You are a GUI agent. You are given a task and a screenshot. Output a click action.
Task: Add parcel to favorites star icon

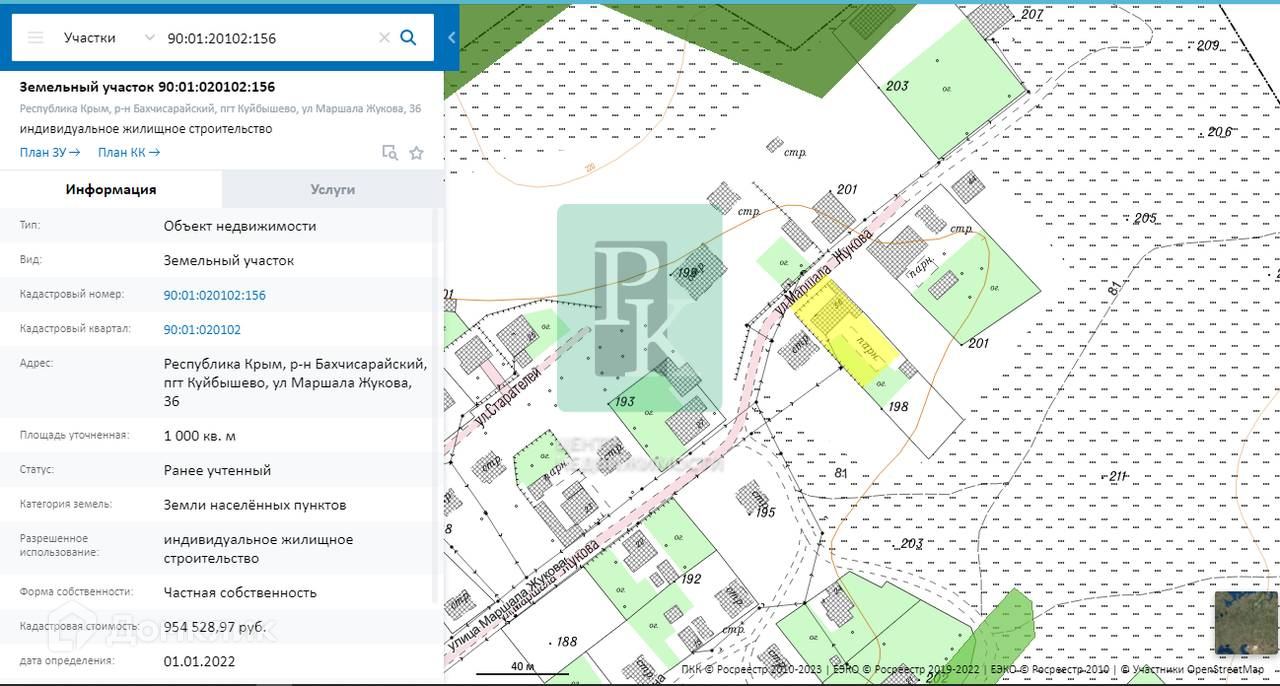[x=417, y=153]
